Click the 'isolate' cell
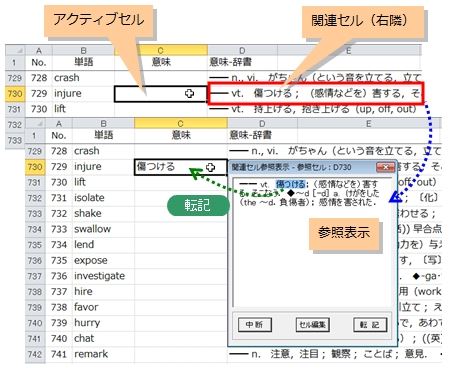 click(103, 198)
